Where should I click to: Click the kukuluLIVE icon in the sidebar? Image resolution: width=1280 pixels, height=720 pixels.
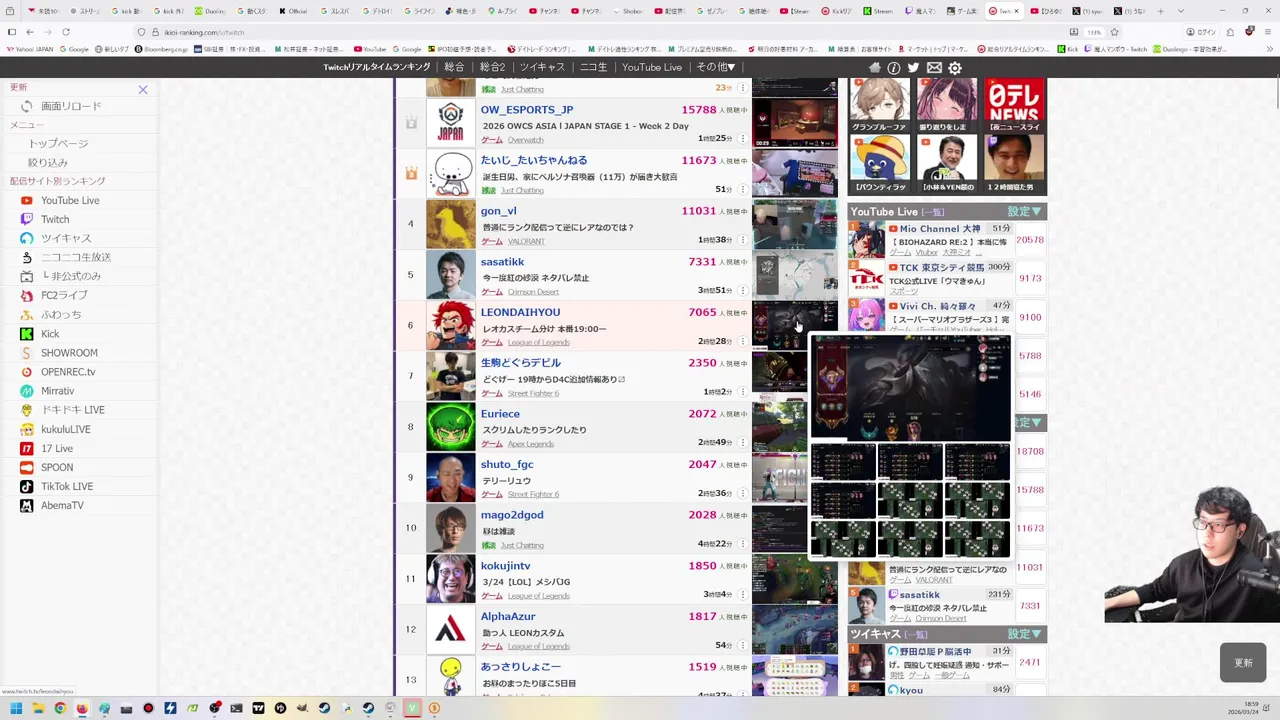pos(27,429)
